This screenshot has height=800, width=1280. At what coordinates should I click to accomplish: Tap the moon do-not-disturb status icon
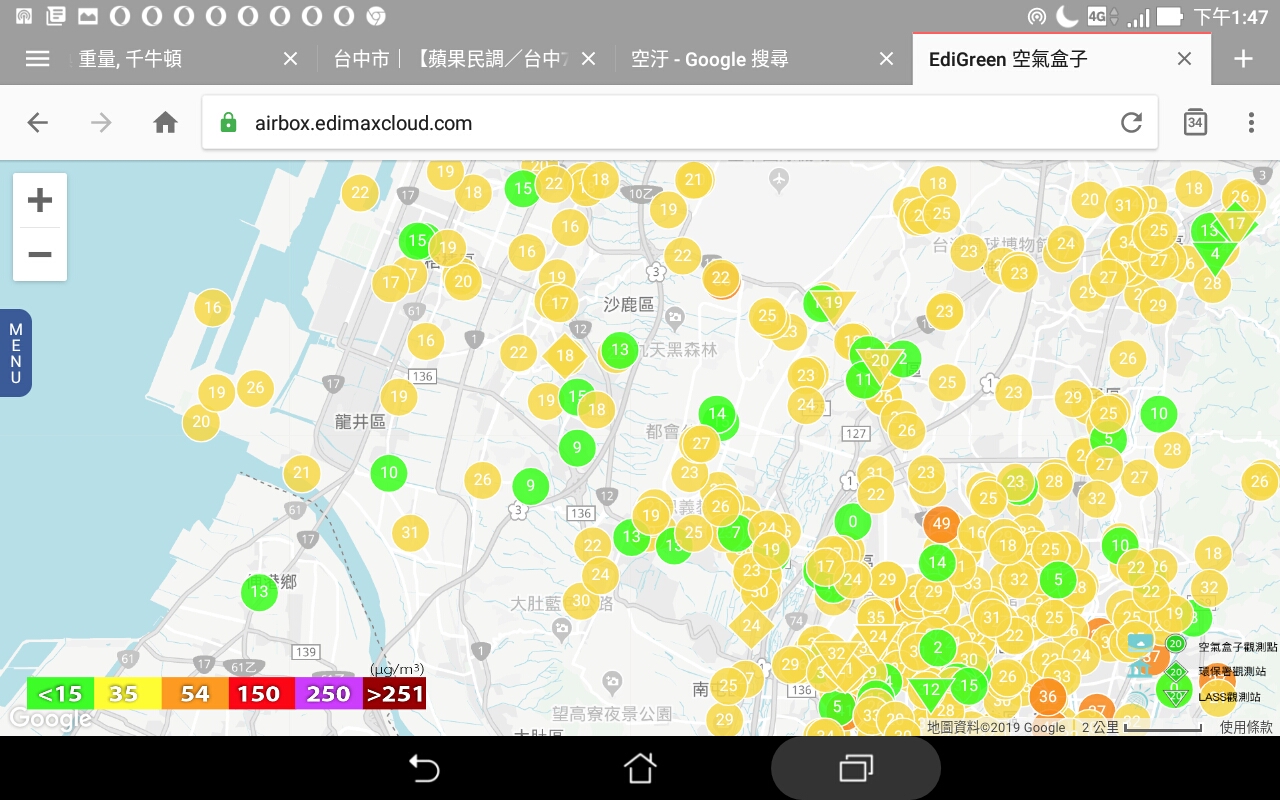click(x=1067, y=16)
